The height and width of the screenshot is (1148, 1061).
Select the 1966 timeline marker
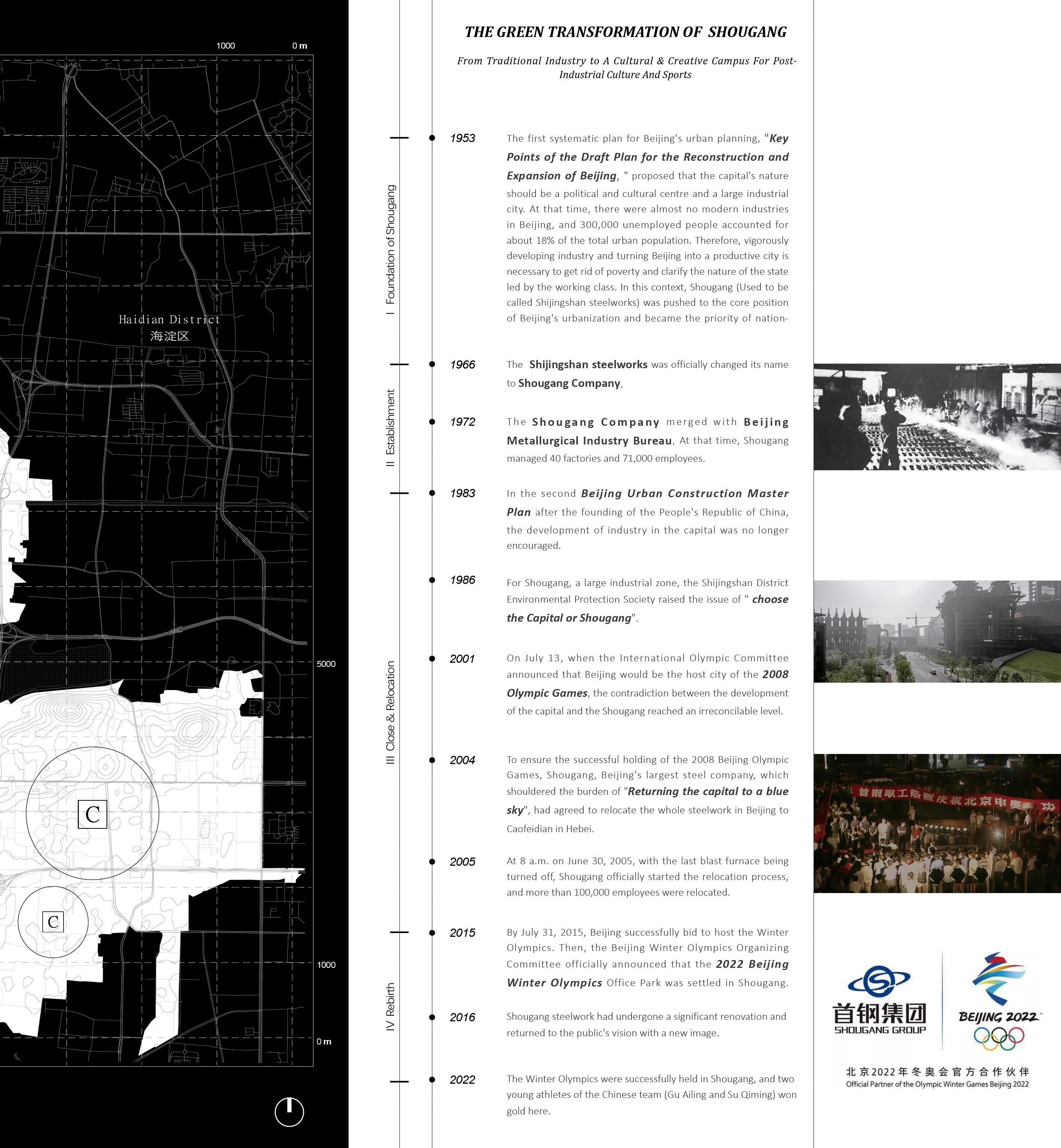pyautogui.click(x=432, y=364)
